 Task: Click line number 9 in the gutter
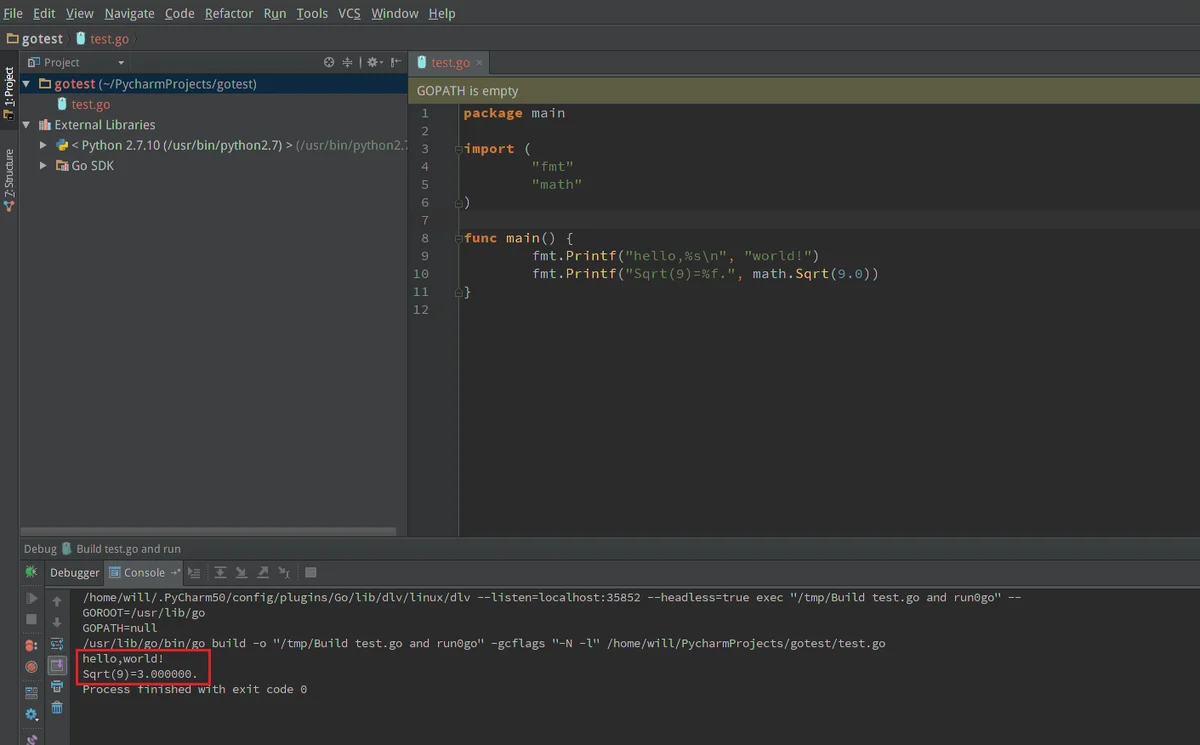(x=425, y=256)
